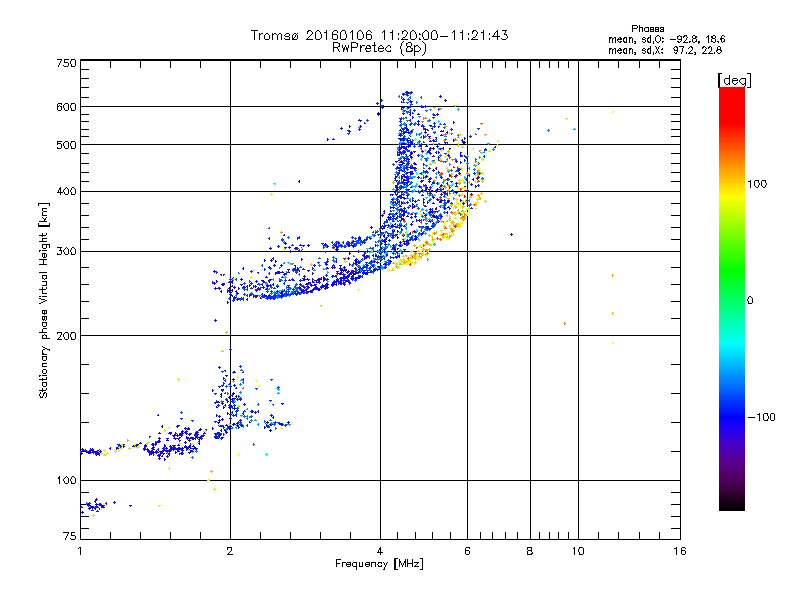Click the x-axis '4' tick label
Viewport: 800px width, 600px height.
(x=380, y=551)
